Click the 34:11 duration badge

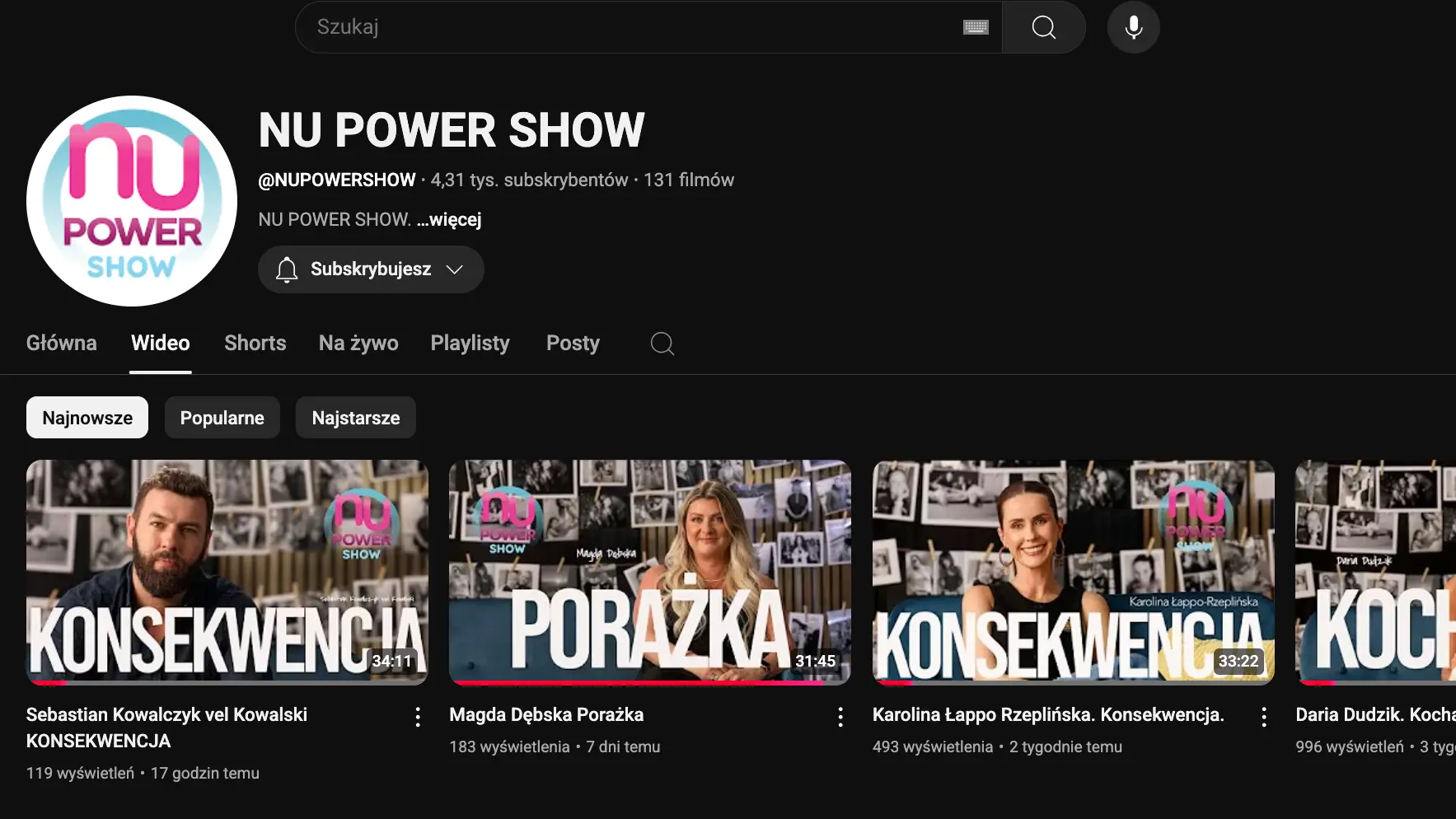pos(391,661)
